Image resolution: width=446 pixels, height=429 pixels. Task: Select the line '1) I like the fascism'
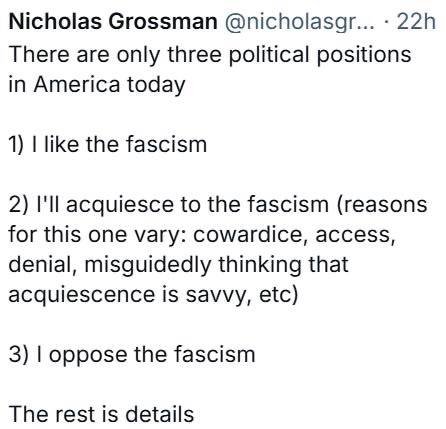pos(108,144)
